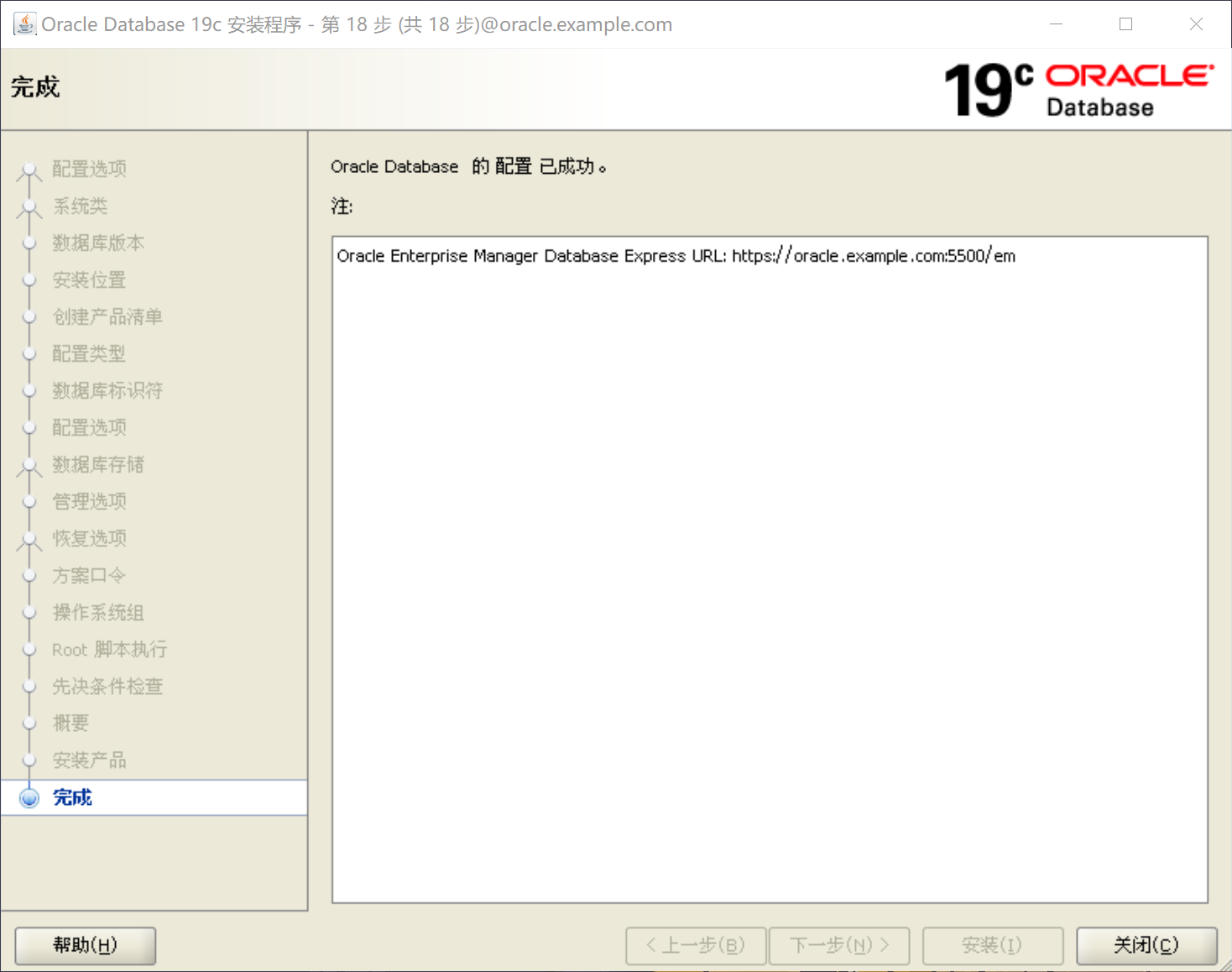Select the 恢复选项 step in the sidebar
The height and width of the screenshot is (972, 1232).
[x=89, y=538]
